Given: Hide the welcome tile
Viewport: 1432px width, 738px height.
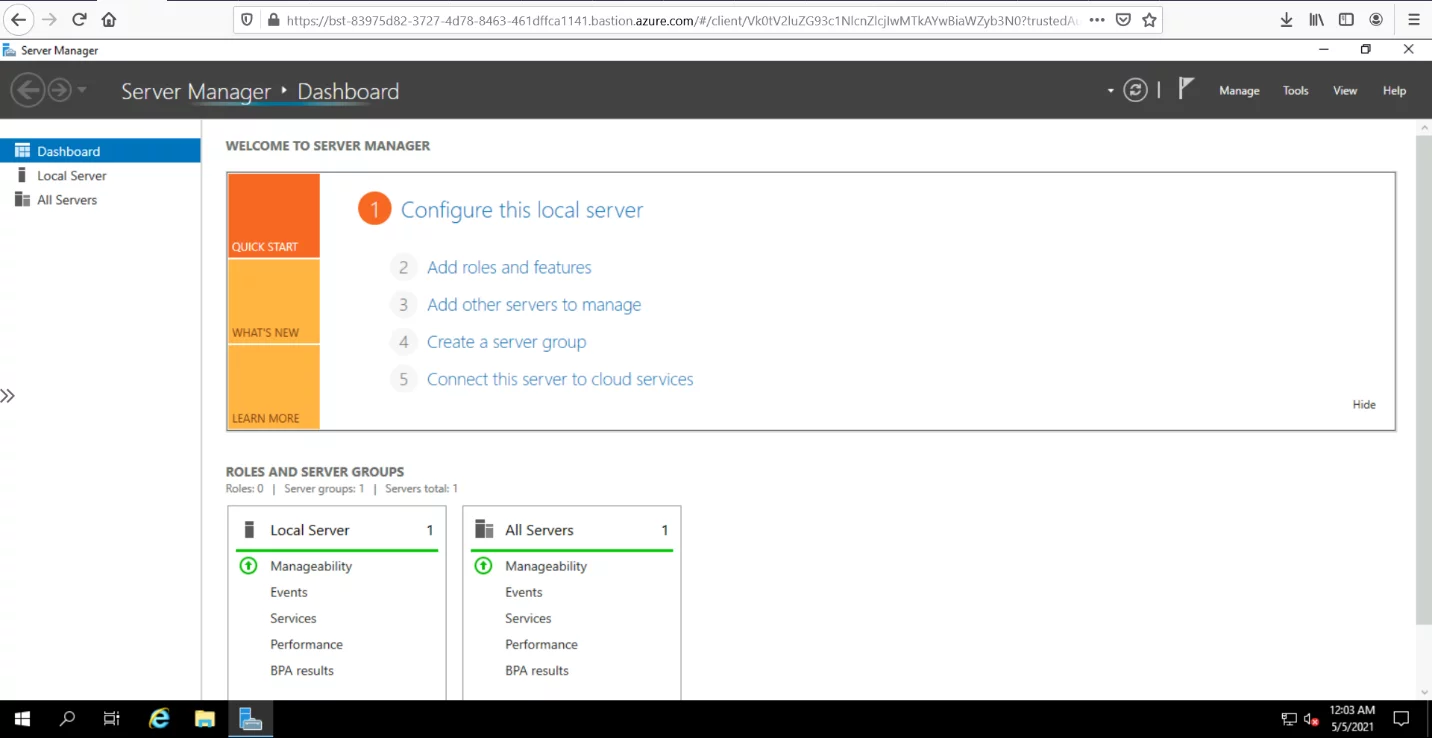Looking at the screenshot, I should pos(1364,405).
